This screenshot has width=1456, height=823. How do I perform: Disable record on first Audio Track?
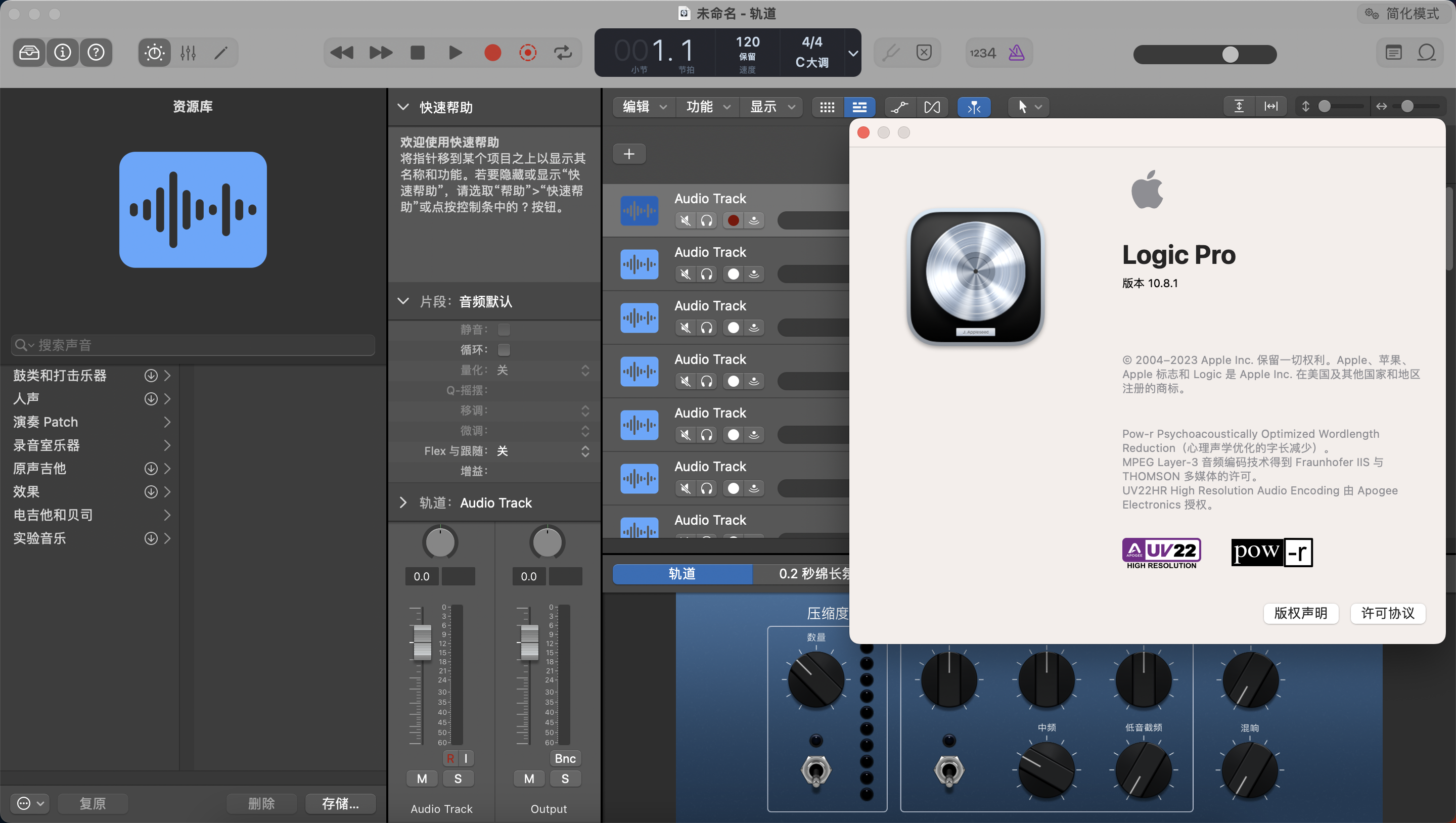click(x=733, y=220)
